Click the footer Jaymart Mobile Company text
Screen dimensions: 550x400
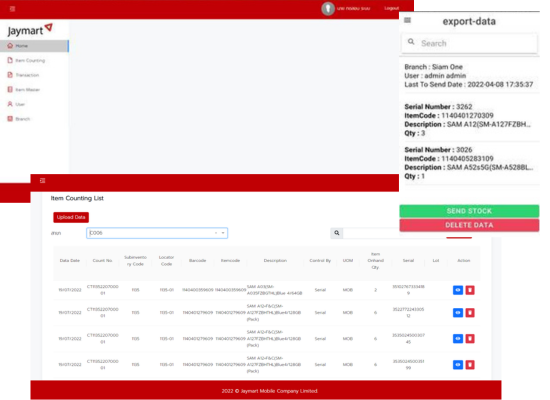pos(269,391)
